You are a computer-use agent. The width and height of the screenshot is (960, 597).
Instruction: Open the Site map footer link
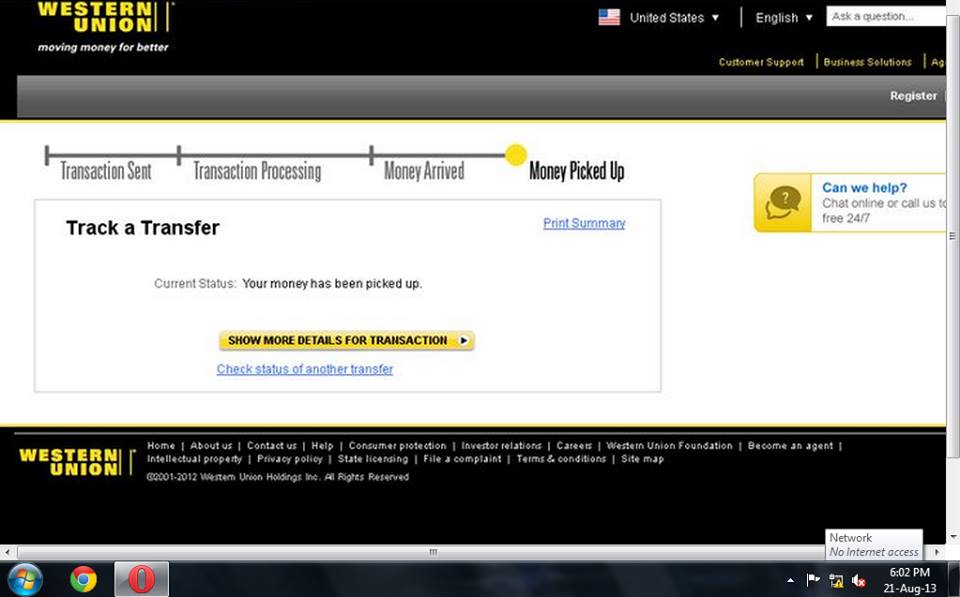(642, 459)
